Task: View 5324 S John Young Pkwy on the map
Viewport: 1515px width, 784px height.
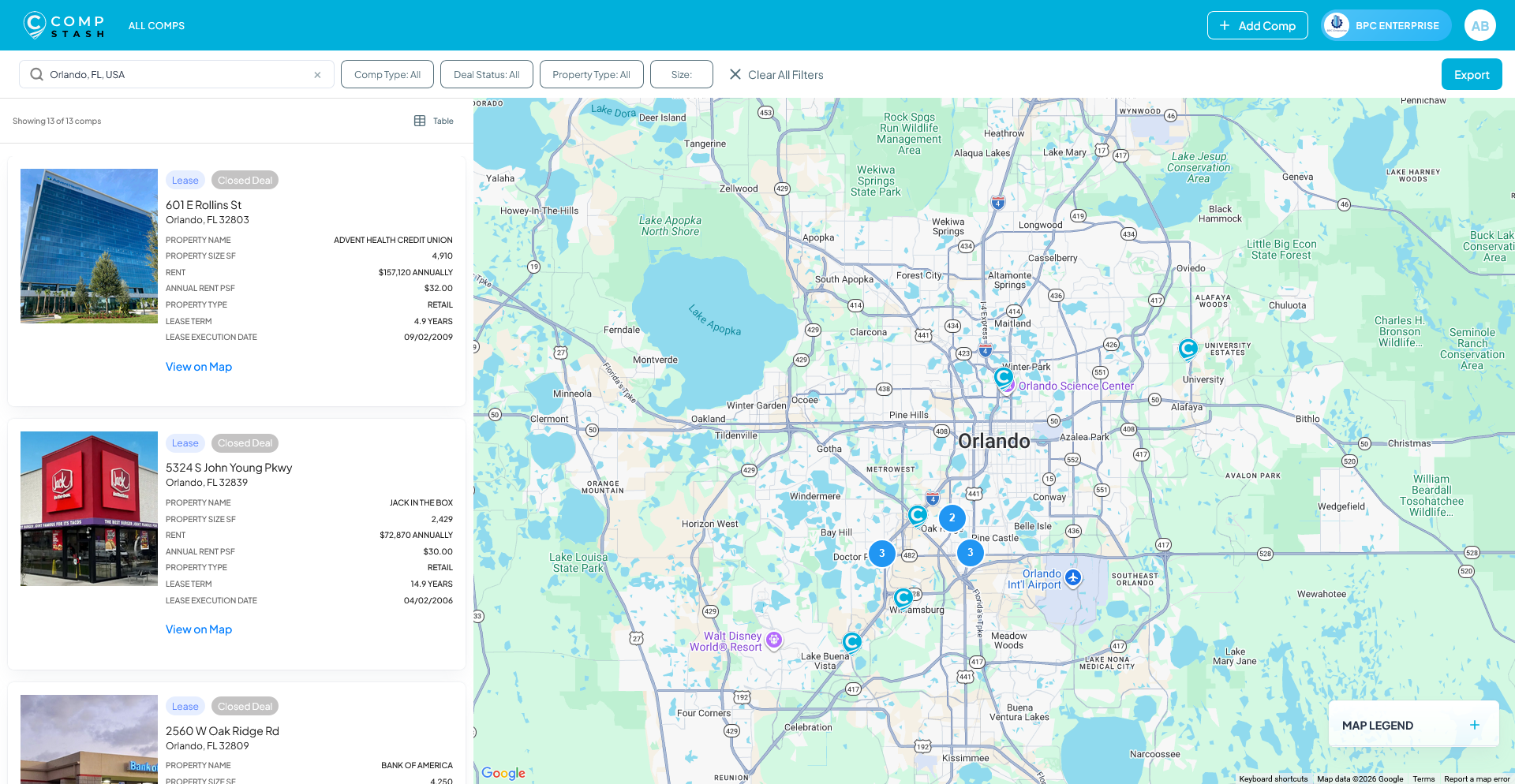Action: (199, 629)
